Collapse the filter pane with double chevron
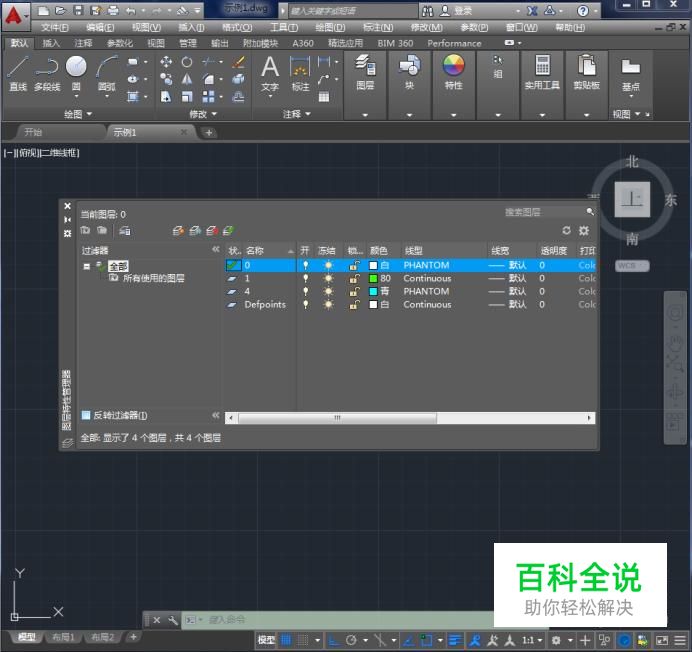This screenshot has width=692, height=652. tap(215, 250)
